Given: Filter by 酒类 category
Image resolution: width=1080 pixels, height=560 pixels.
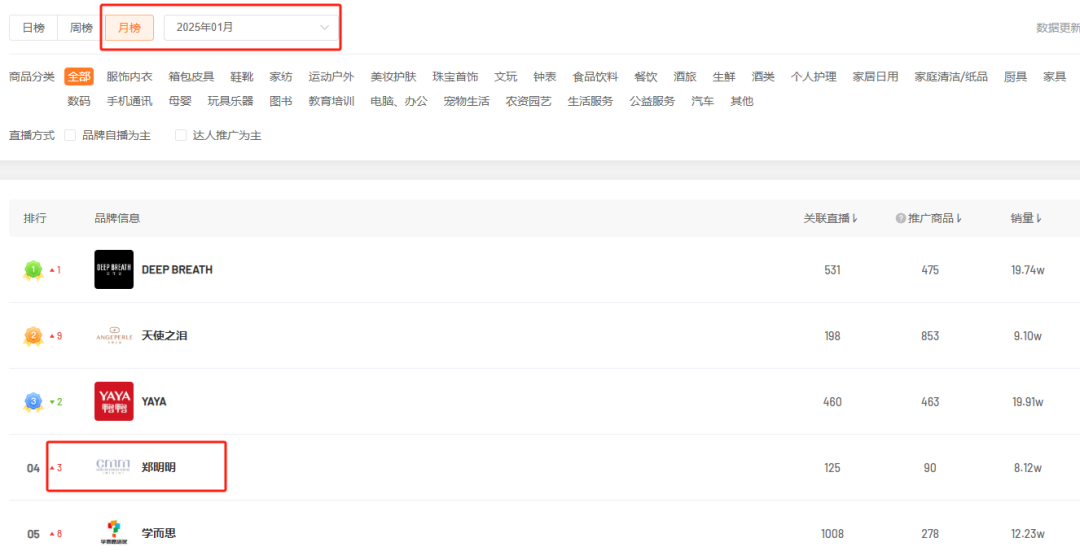Looking at the screenshot, I should coord(762,76).
